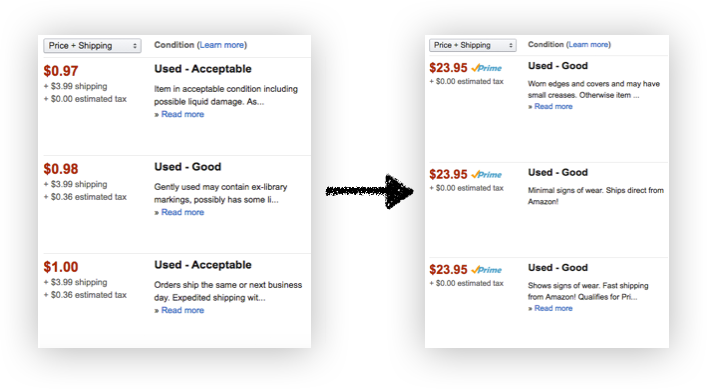The height and width of the screenshot is (389, 707).
Task: Expand Read more under $1.00 Used - Acceptable
Action: [183, 310]
